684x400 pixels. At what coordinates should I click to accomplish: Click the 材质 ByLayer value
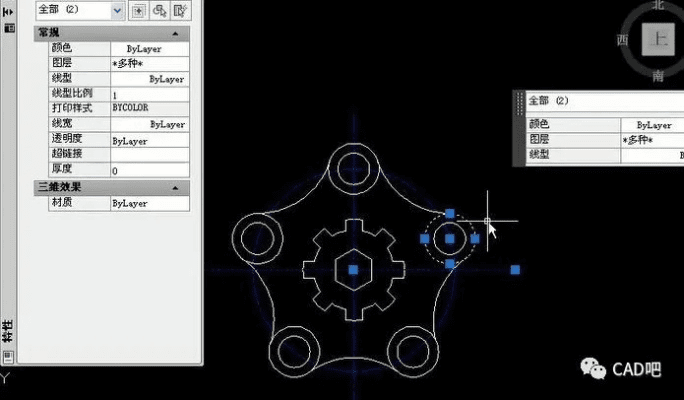click(150, 203)
